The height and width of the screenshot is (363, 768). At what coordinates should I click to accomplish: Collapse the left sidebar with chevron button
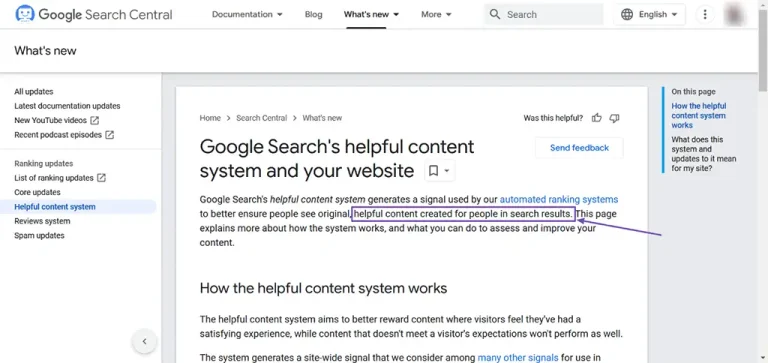(x=144, y=341)
